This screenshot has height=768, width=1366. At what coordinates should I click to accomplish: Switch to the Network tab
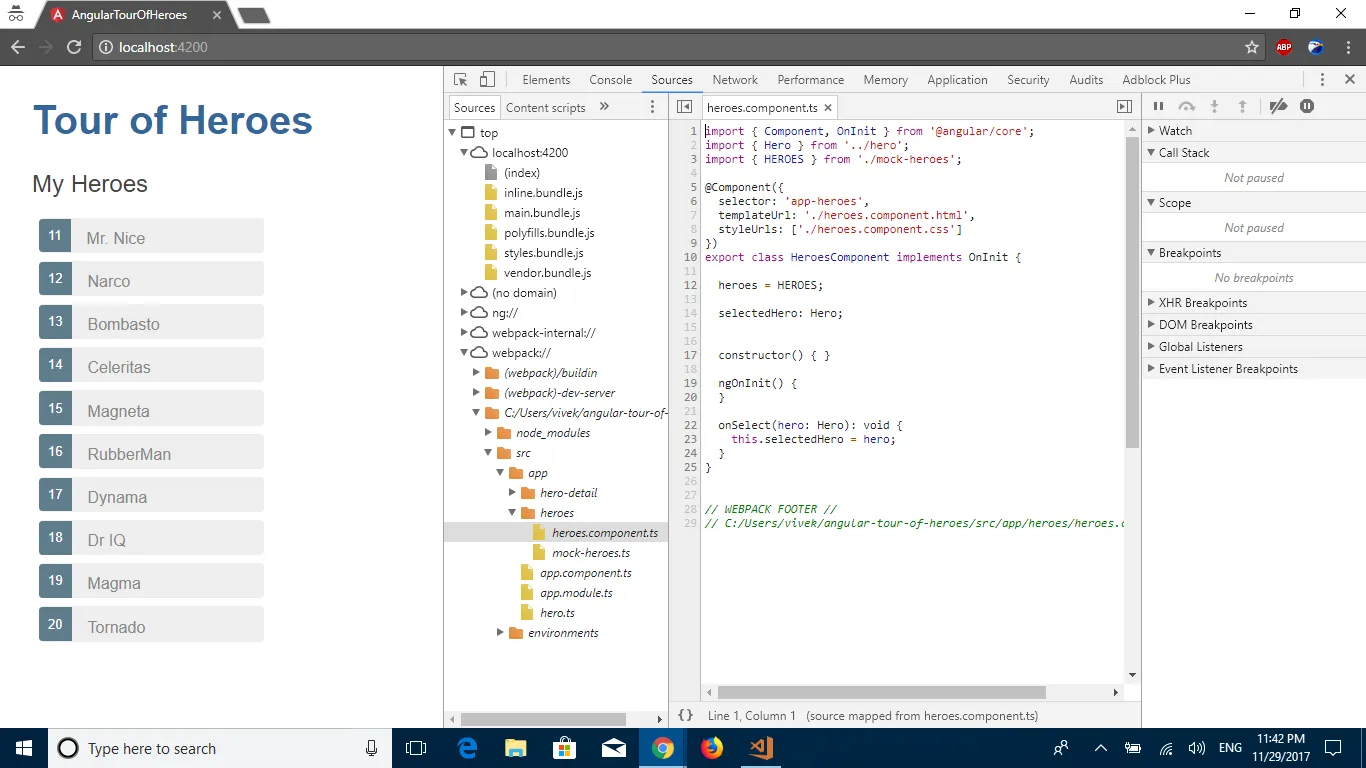735,80
